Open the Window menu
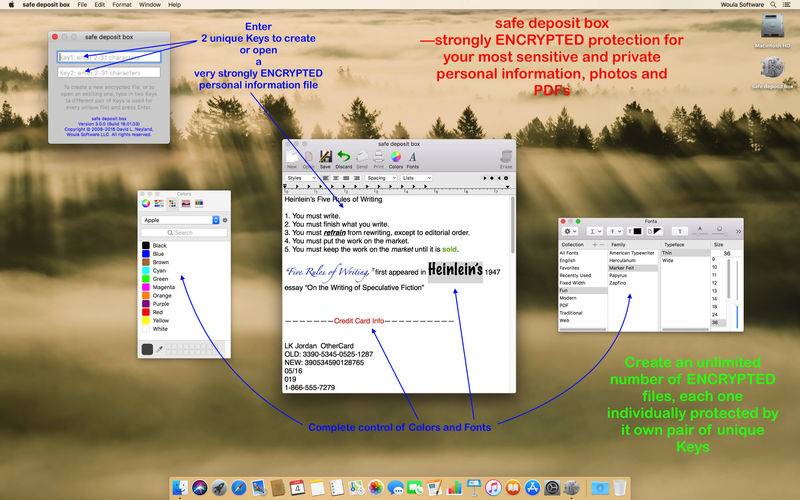Image resolution: width=800 pixels, height=500 pixels. point(150,5)
